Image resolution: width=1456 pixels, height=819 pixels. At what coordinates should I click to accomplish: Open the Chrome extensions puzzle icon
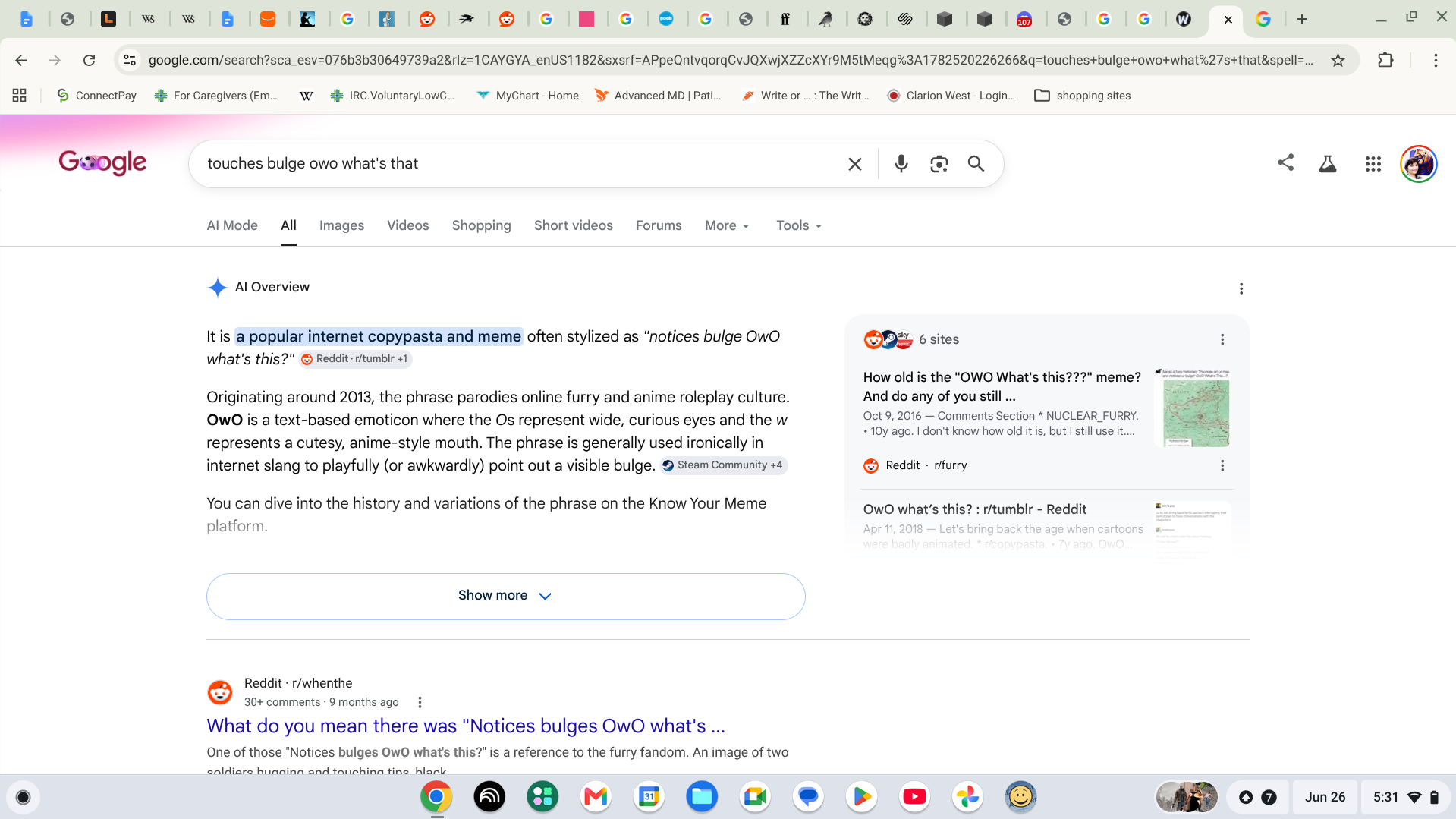point(1385,60)
